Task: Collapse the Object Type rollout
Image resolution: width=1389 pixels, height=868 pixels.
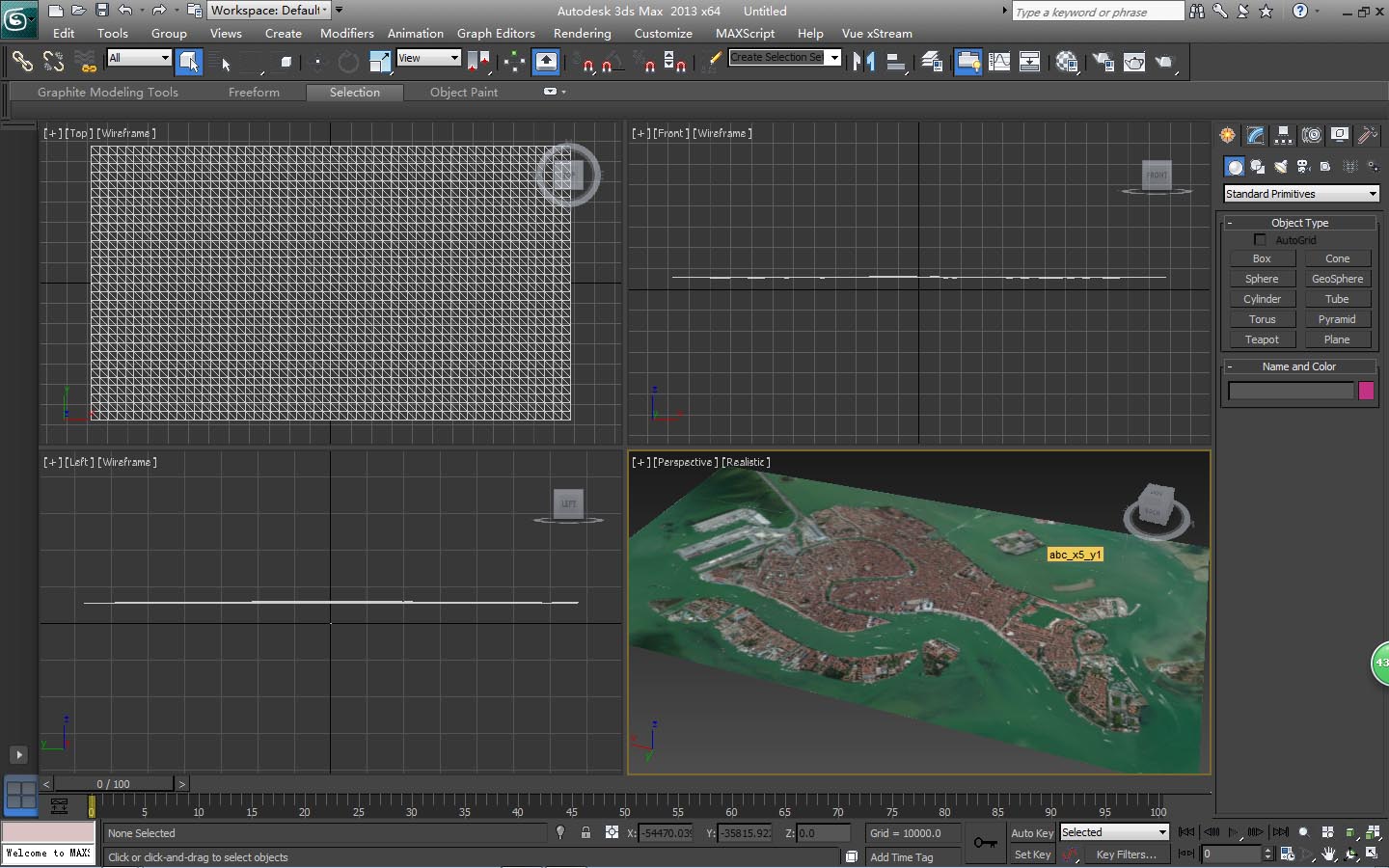Action: coord(1298,223)
